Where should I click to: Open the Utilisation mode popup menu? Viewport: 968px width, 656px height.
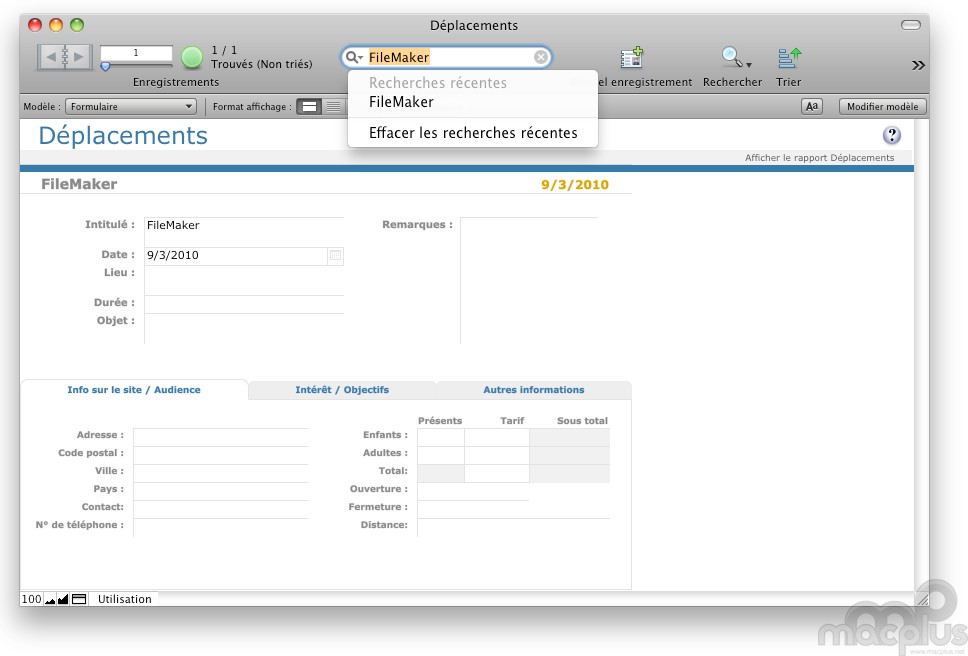(x=124, y=599)
